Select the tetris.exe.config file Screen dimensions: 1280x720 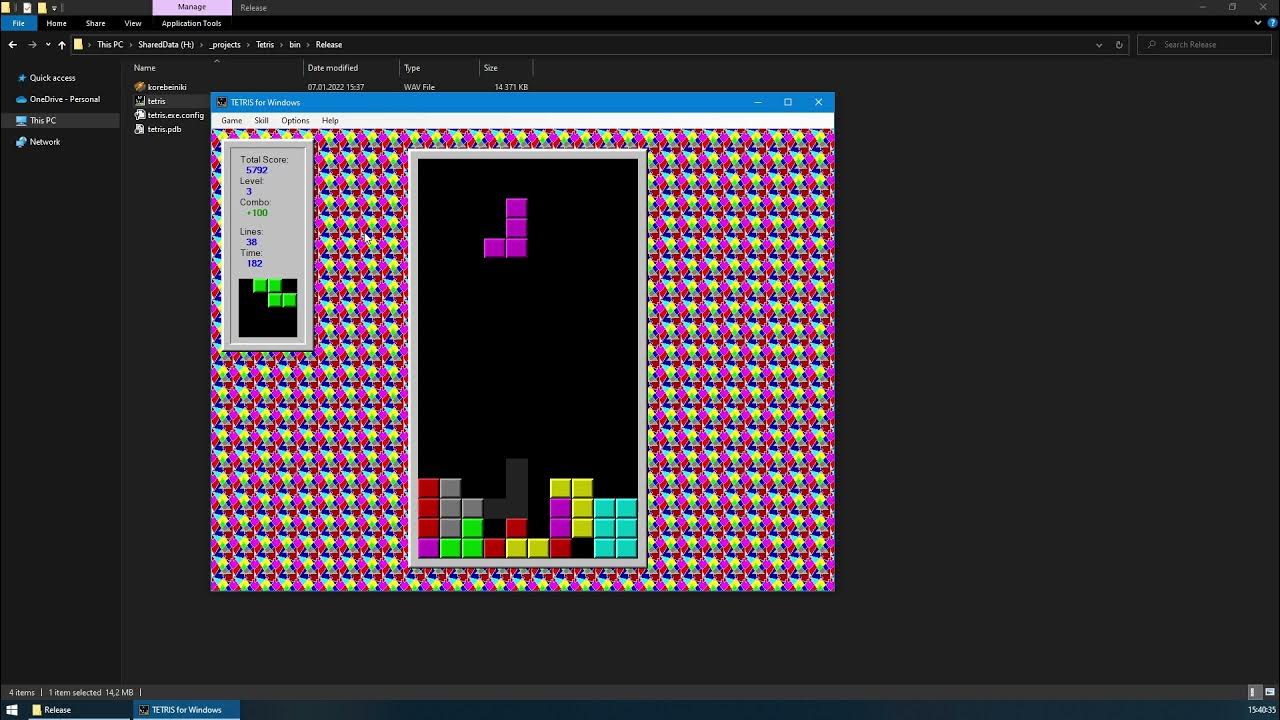(x=176, y=115)
